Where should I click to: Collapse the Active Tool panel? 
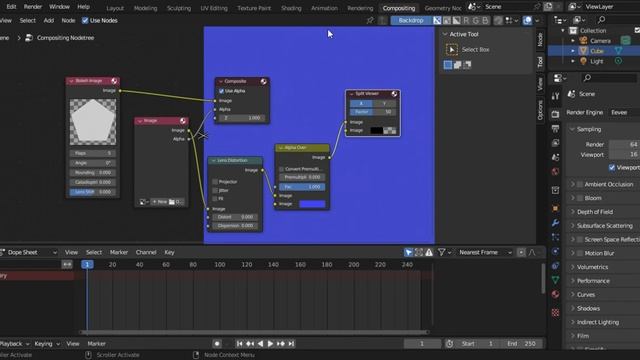tap(445, 34)
